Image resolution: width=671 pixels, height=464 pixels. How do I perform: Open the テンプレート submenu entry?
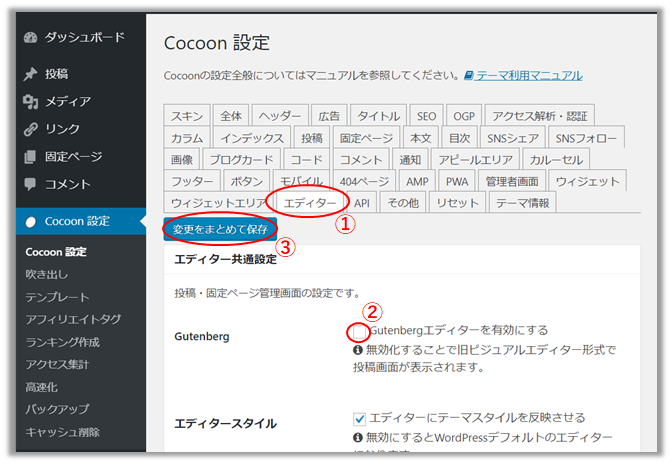[x=57, y=297]
